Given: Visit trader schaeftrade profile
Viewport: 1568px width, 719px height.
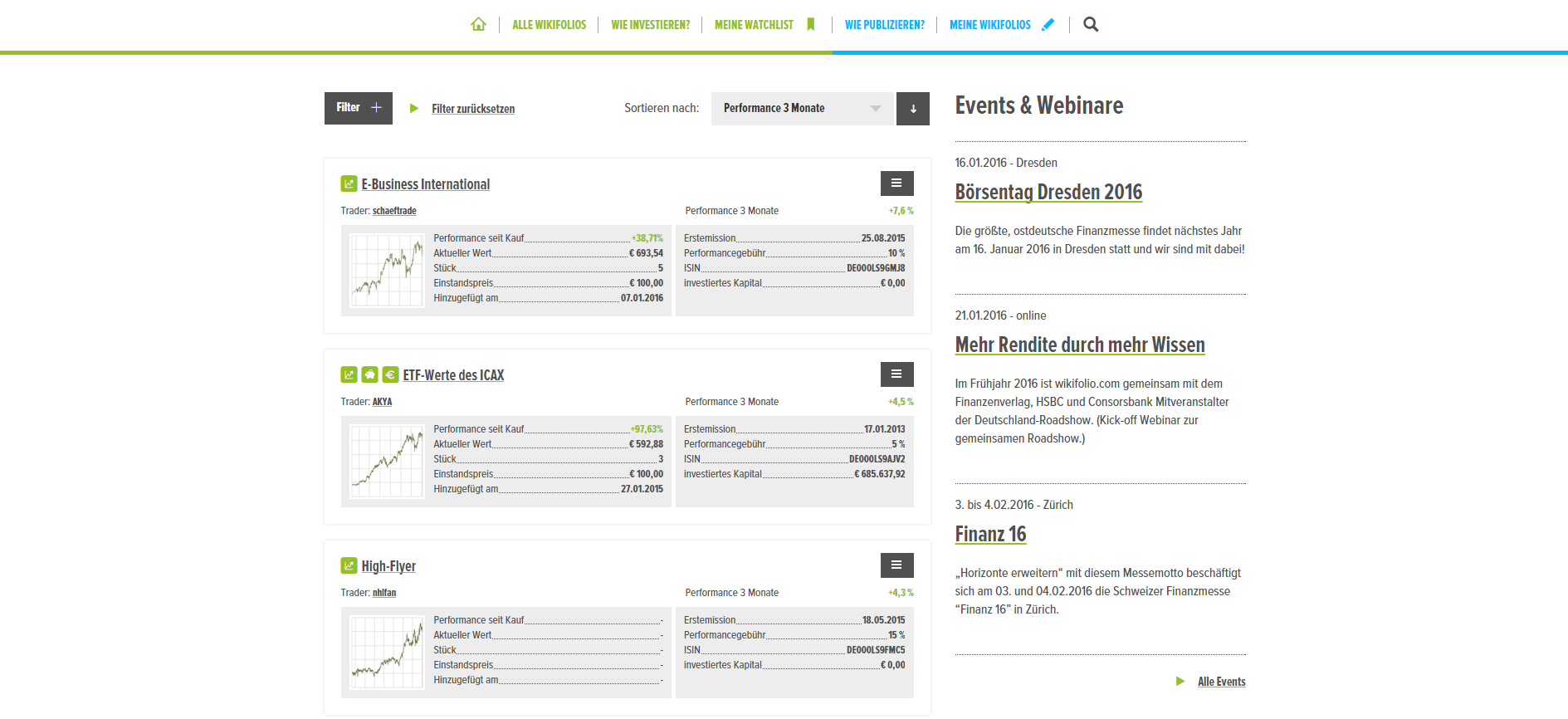Looking at the screenshot, I should click(394, 211).
